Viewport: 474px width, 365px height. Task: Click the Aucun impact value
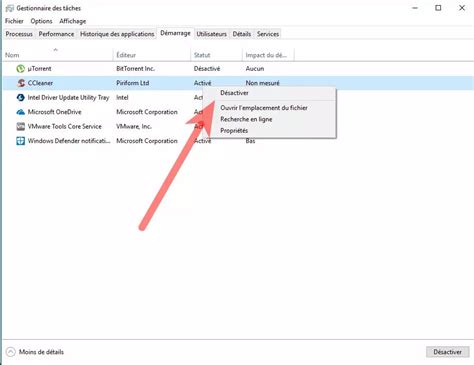tap(255, 69)
